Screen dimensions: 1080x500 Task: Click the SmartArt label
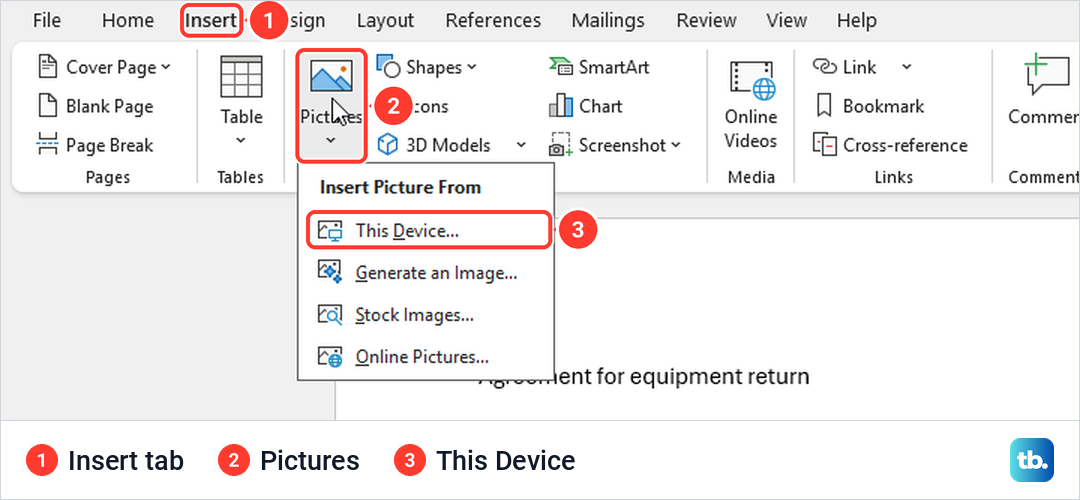click(614, 67)
